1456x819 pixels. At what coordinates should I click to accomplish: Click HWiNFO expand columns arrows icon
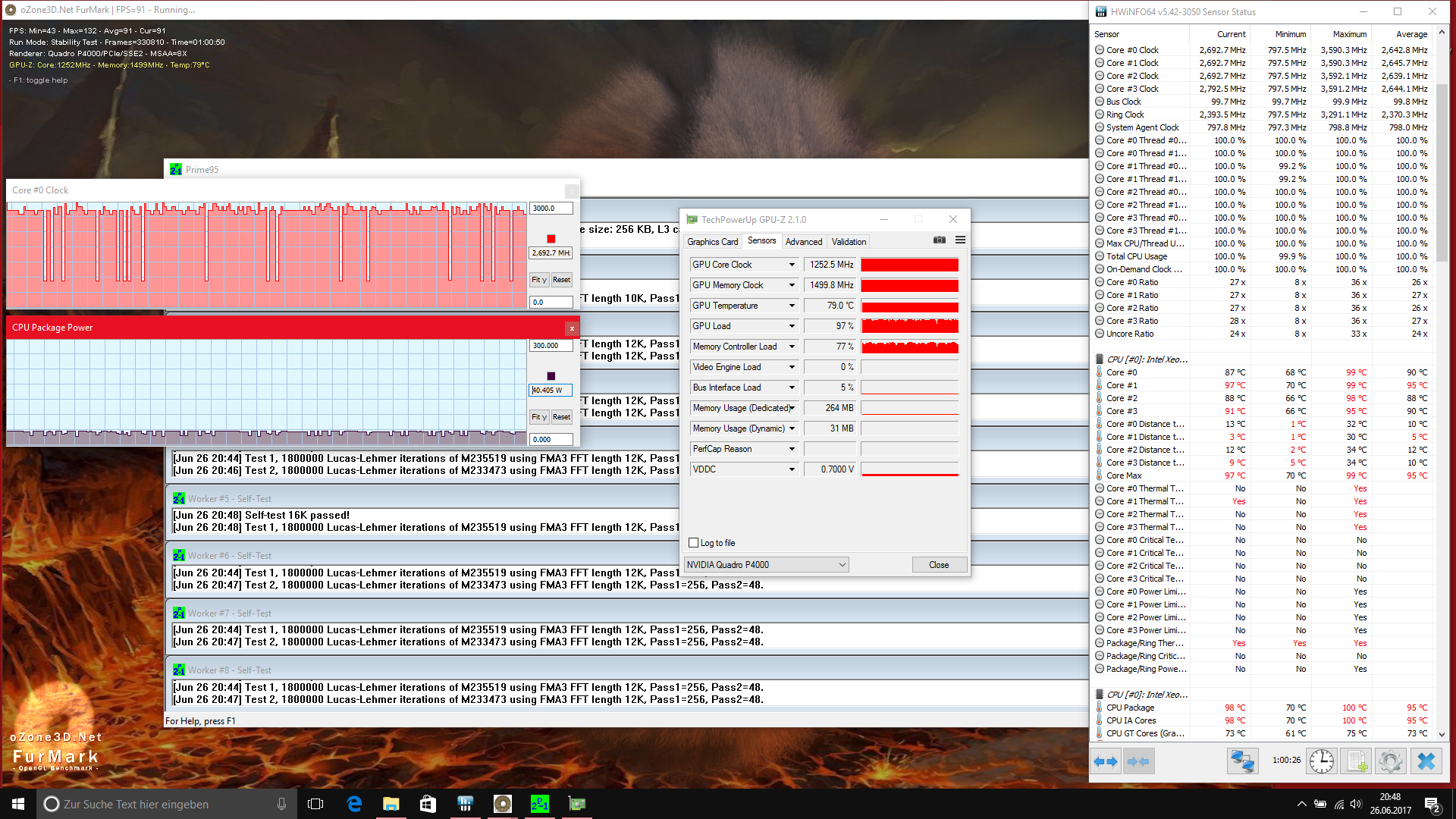pos(1106,761)
